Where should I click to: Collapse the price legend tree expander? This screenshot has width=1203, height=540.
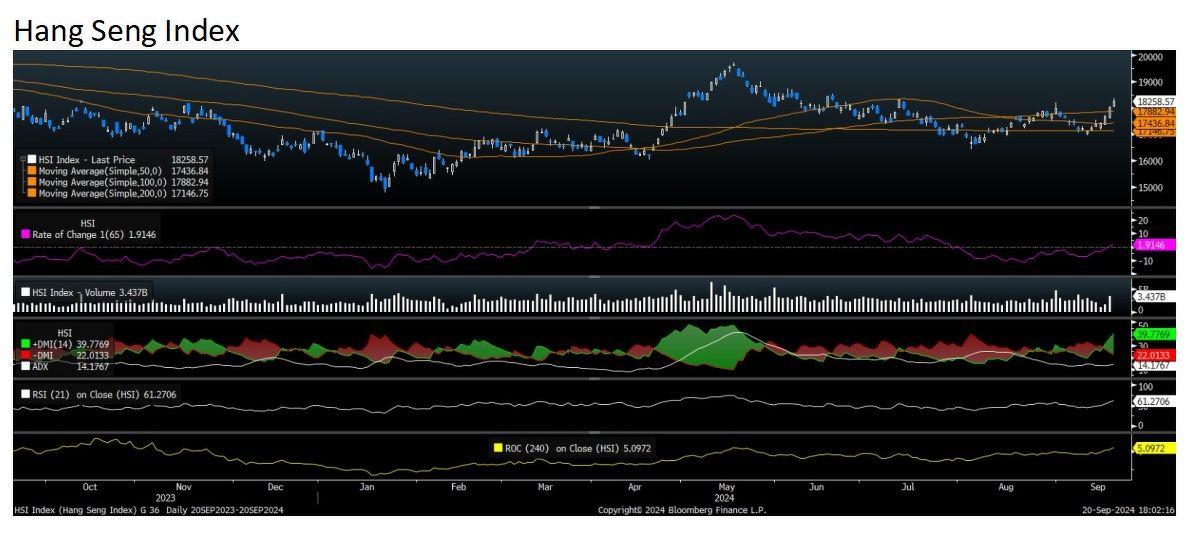21,159
